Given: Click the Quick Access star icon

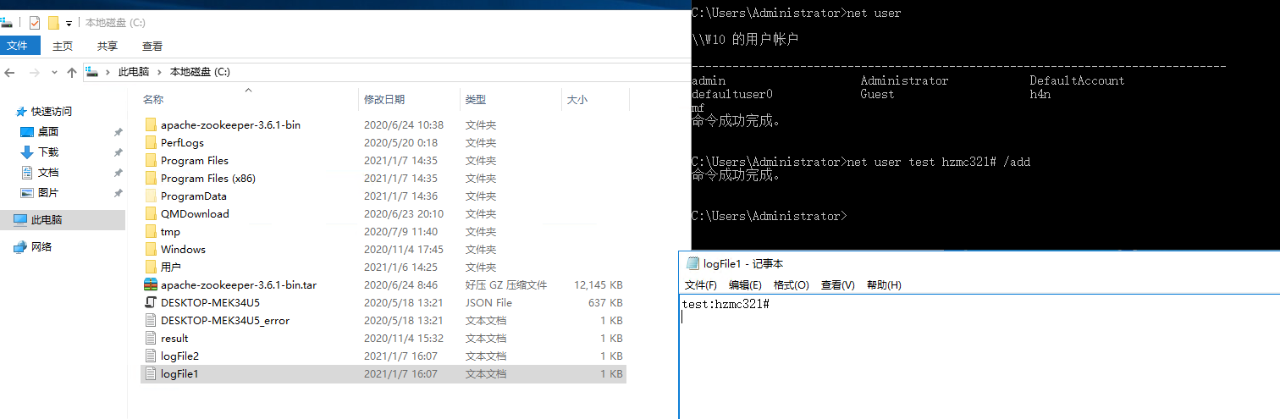Looking at the screenshot, I should pos(20,112).
